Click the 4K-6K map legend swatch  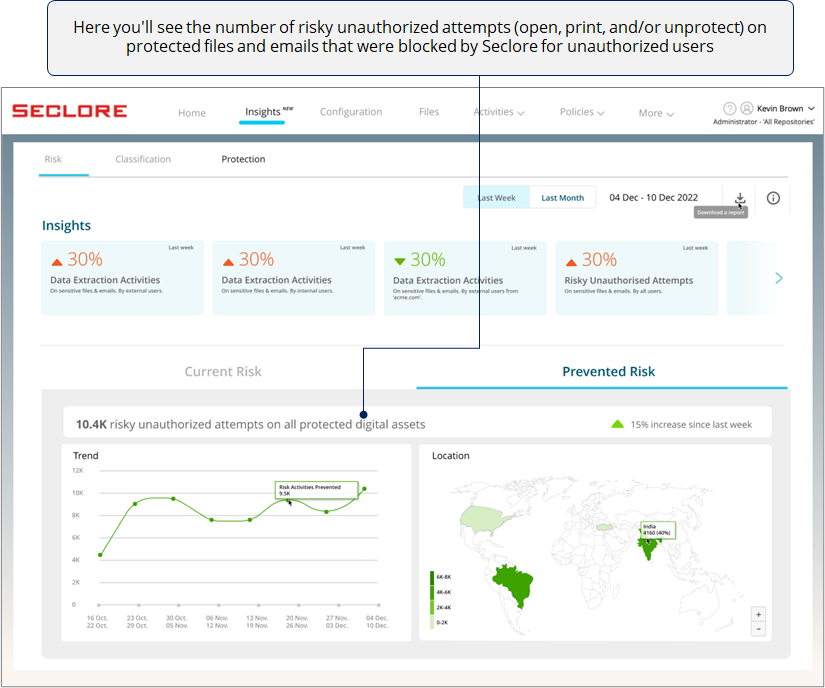(432, 592)
